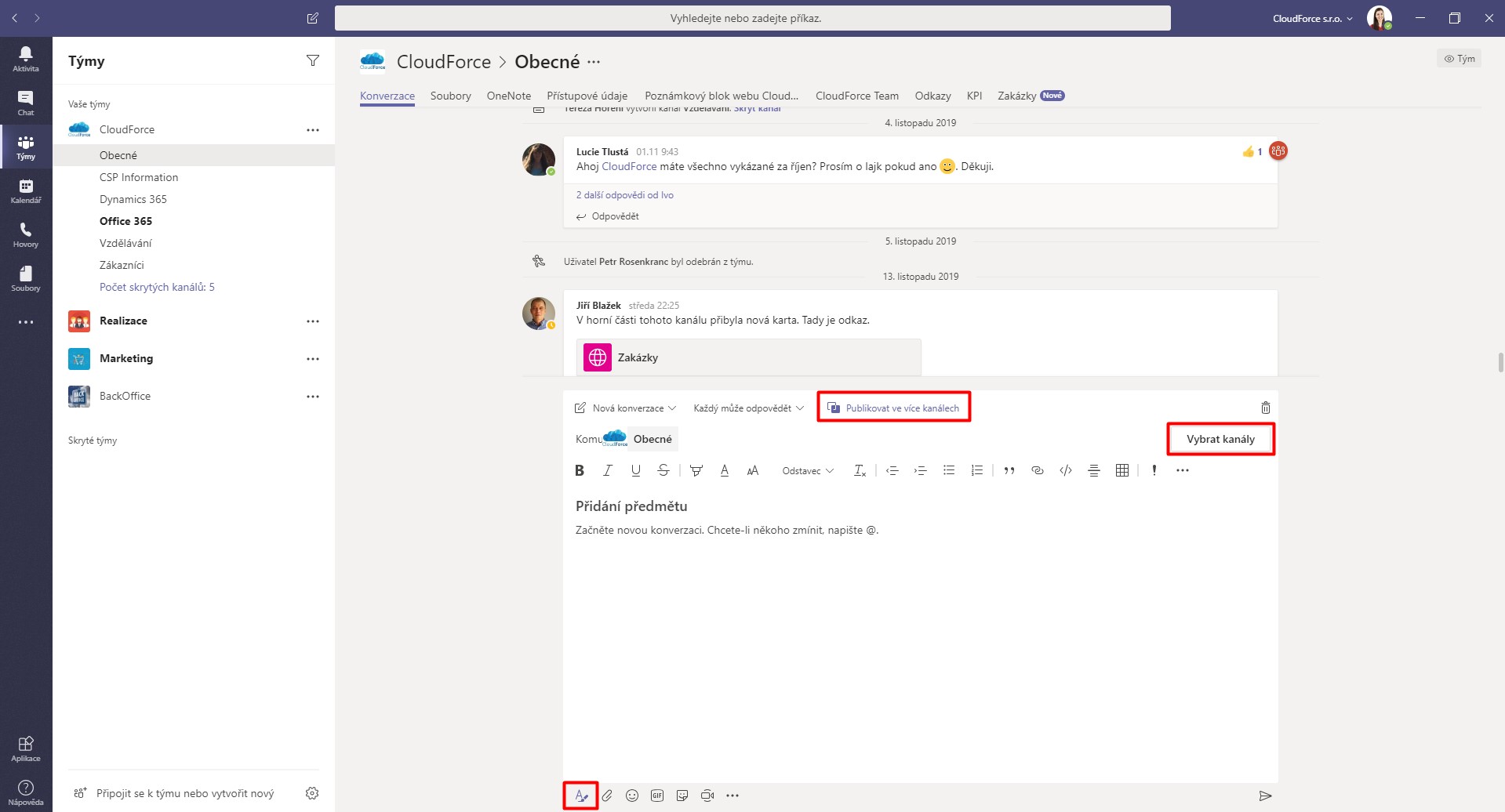Show hidden channels link Počet skrytých kanálů
The height and width of the screenshot is (812, 1505).
coord(157,287)
